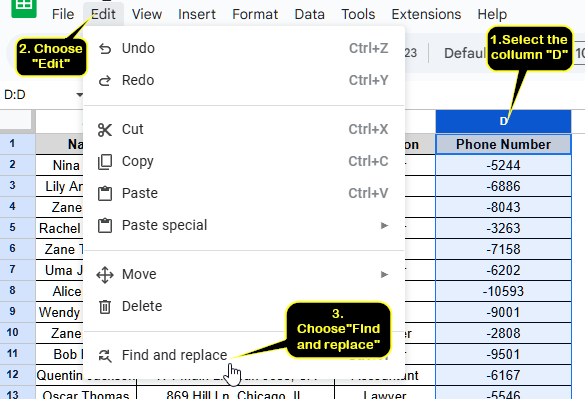585x399 pixels.
Task: Click the Paste clipboard icon
Action: 105,193
